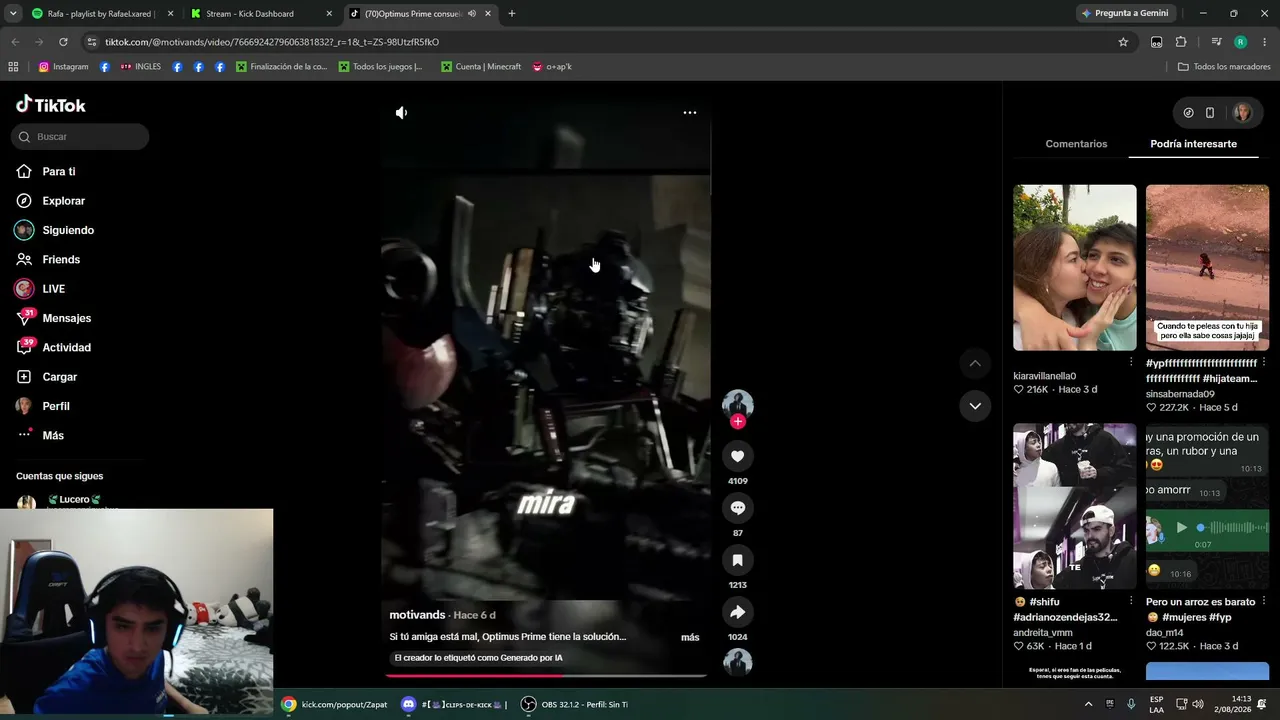Go back in browser history
This screenshot has height=720, width=1280.
[x=15, y=42]
